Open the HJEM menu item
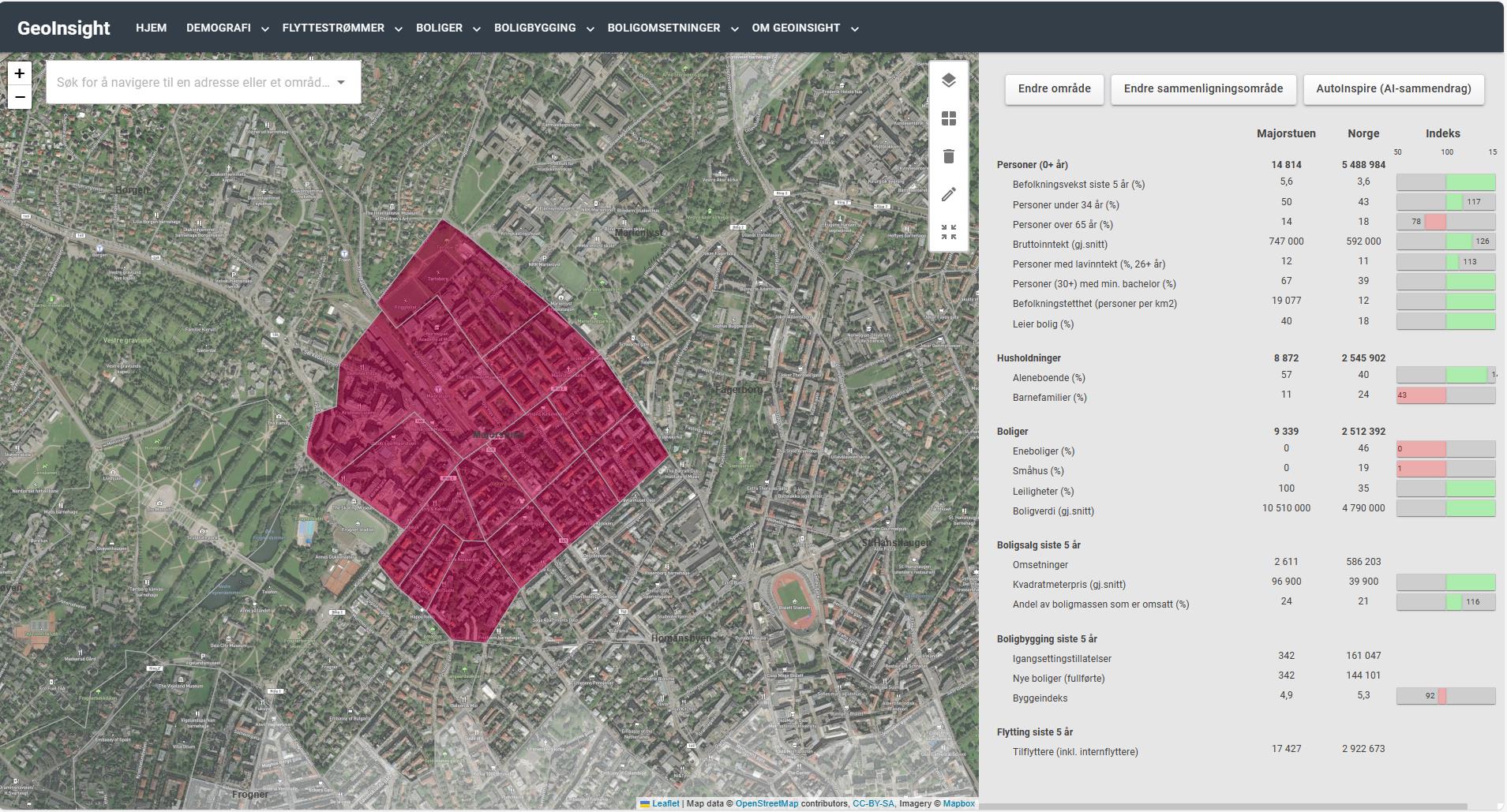Screen dimensions: 1507x812 (x=150, y=28)
